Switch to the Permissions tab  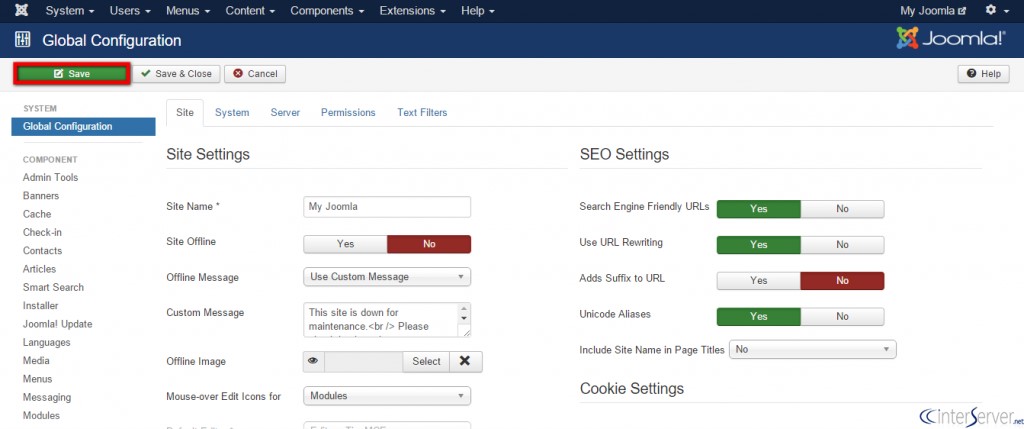click(348, 112)
